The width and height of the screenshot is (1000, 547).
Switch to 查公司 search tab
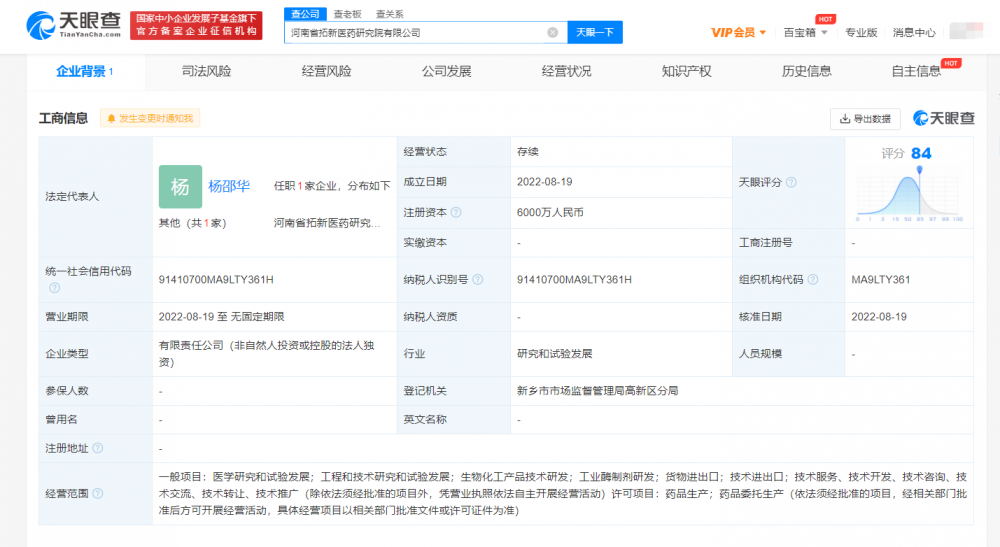pyautogui.click(x=305, y=14)
